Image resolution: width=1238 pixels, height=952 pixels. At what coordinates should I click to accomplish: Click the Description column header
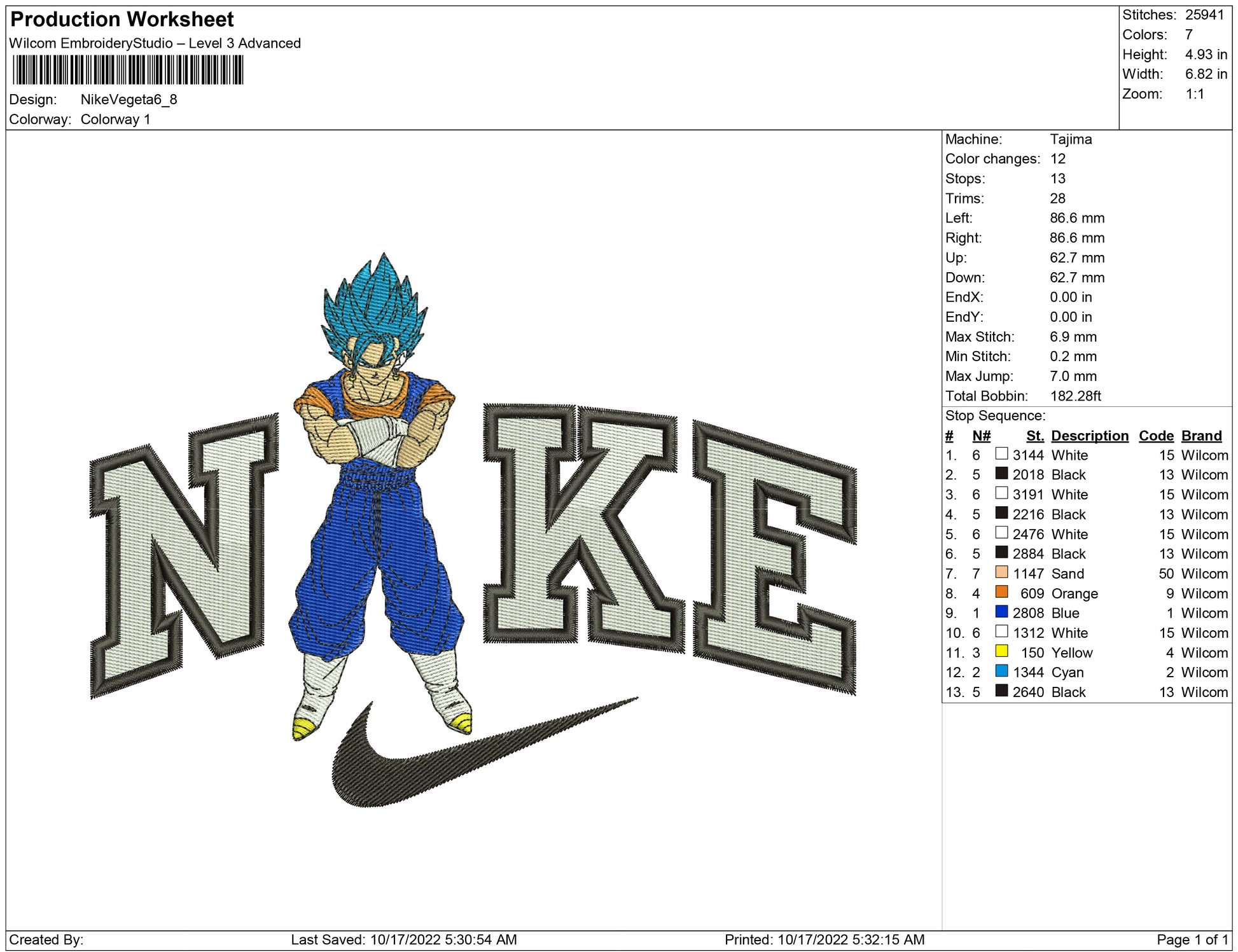(x=1089, y=436)
